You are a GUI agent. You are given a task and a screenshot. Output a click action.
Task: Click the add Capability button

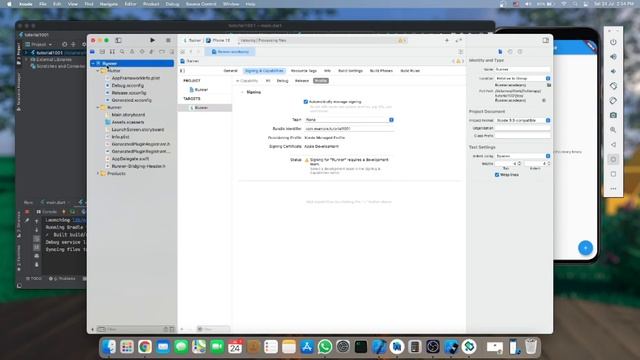click(x=247, y=81)
